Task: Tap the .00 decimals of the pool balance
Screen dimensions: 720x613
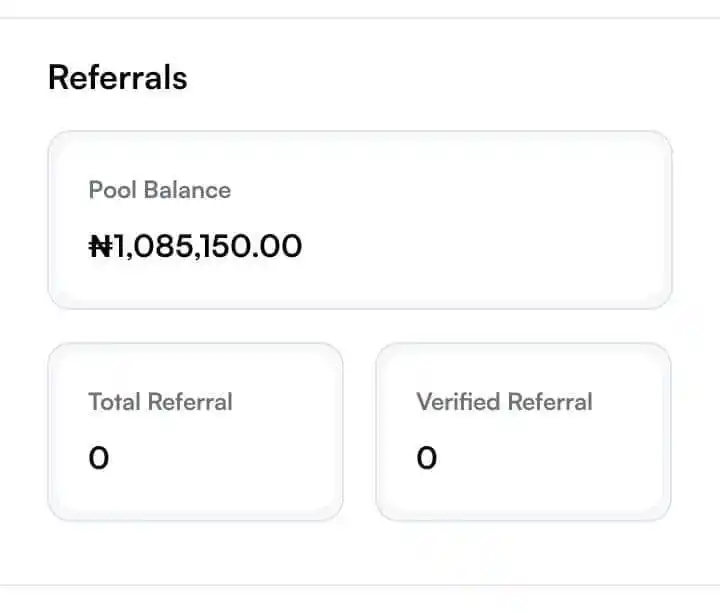Action: pyautogui.click(x=278, y=246)
